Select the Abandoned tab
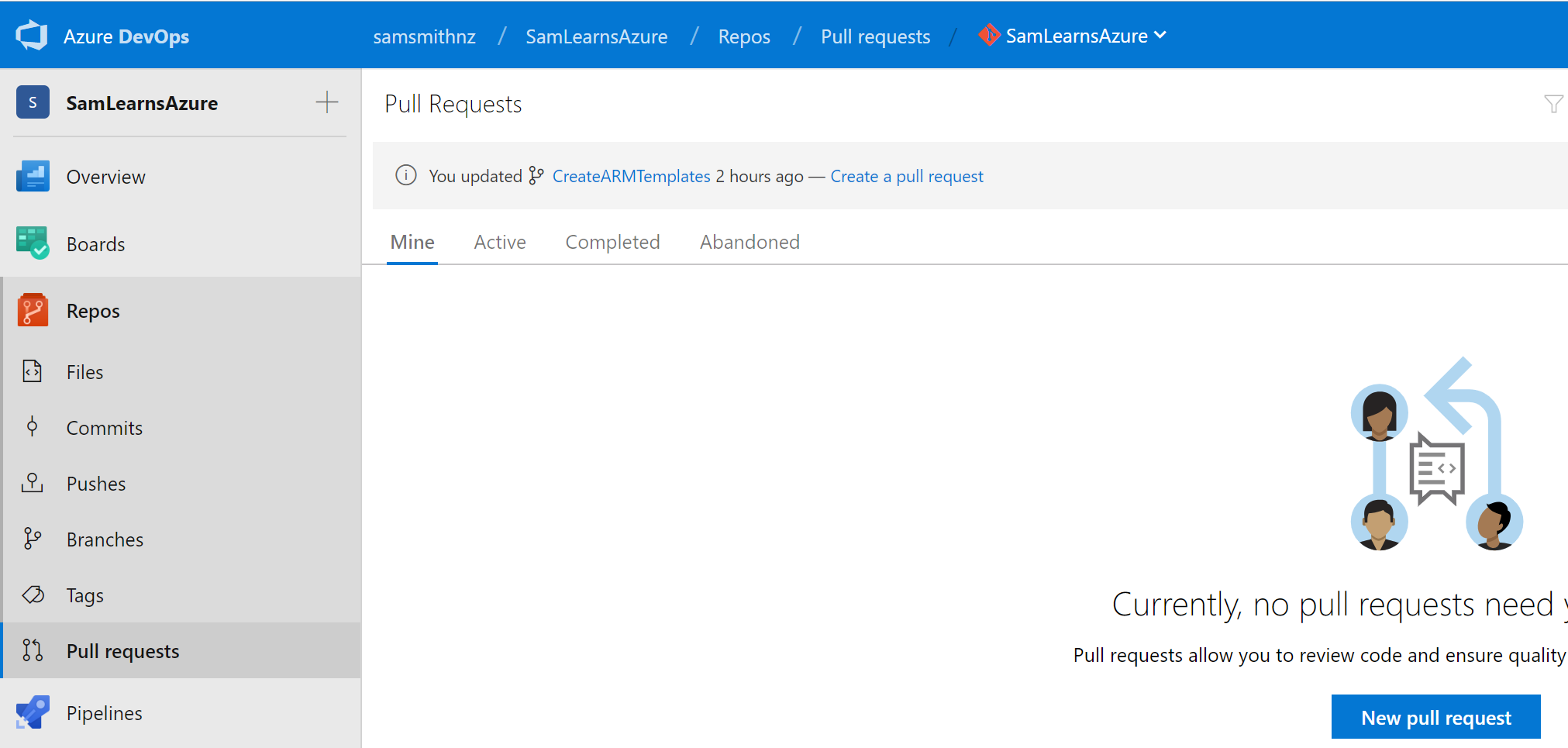The height and width of the screenshot is (748, 1568). (x=750, y=243)
